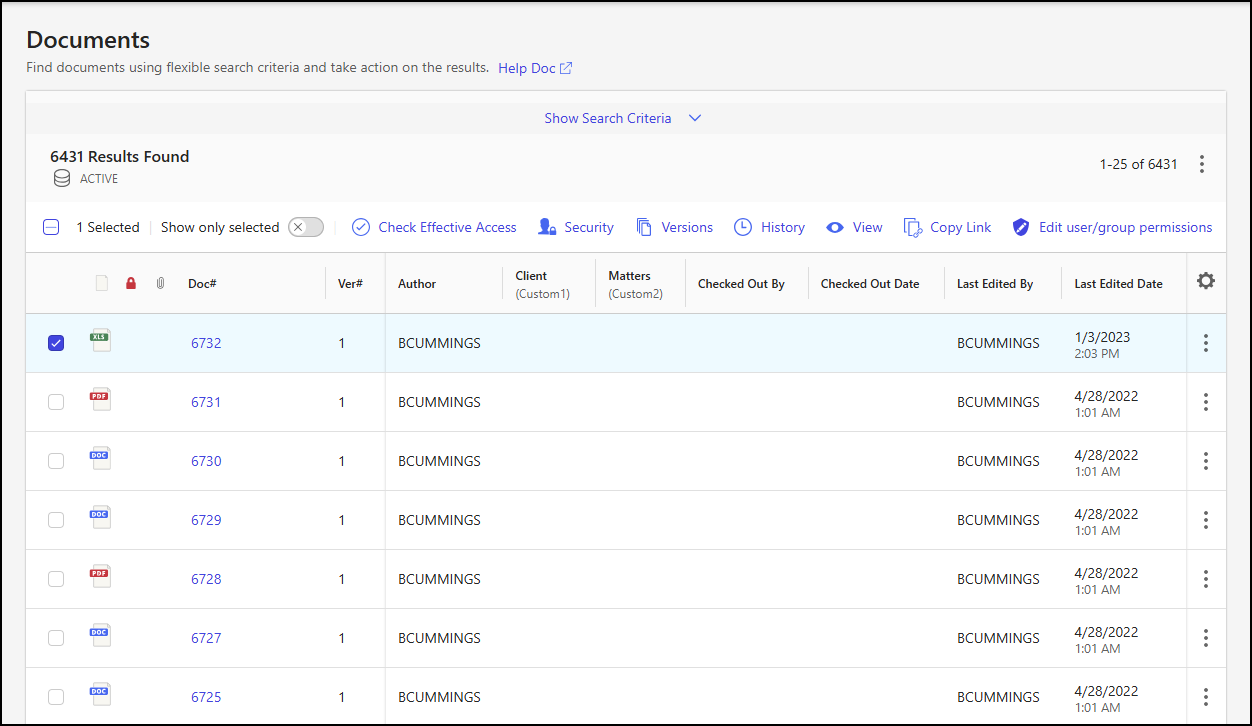This screenshot has height=726, width=1252.
Task: Toggle off the Show only selected switch
Action: click(x=305, y=227)
